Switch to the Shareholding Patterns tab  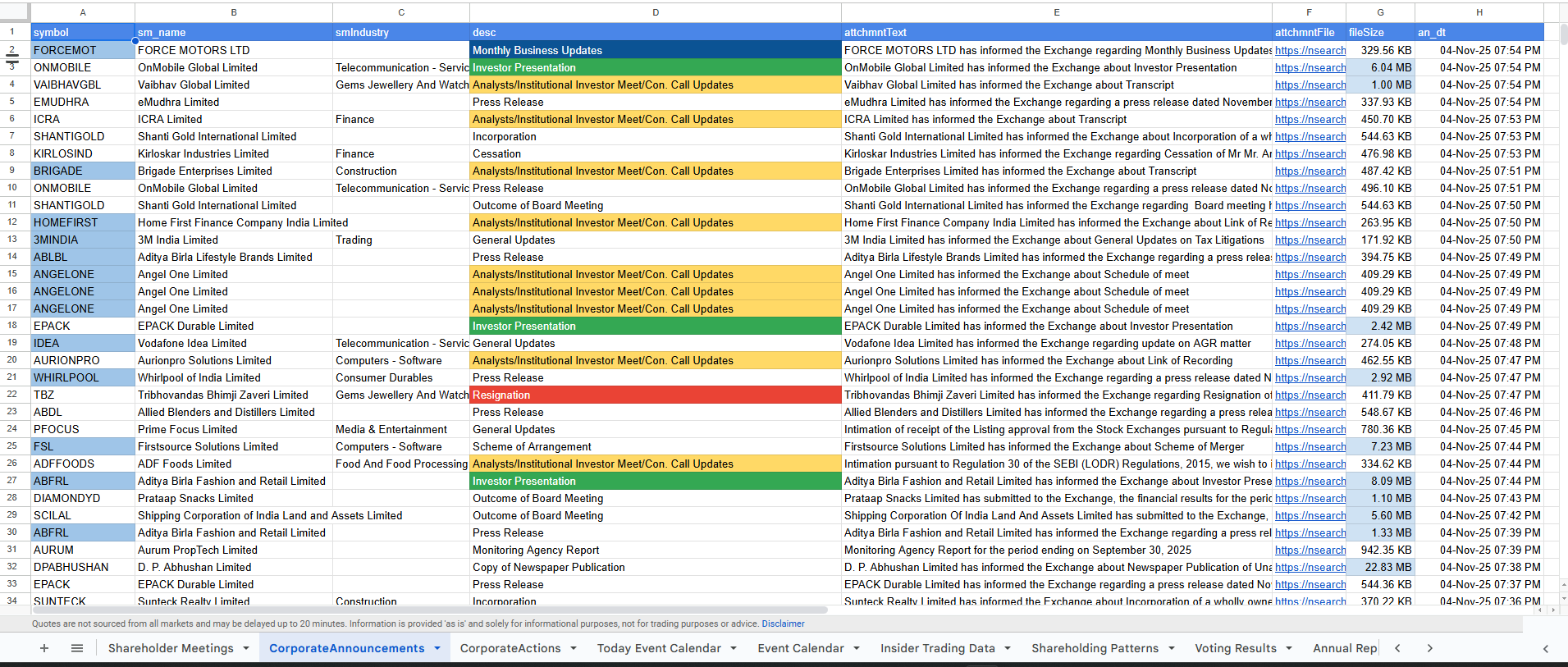1095,648
